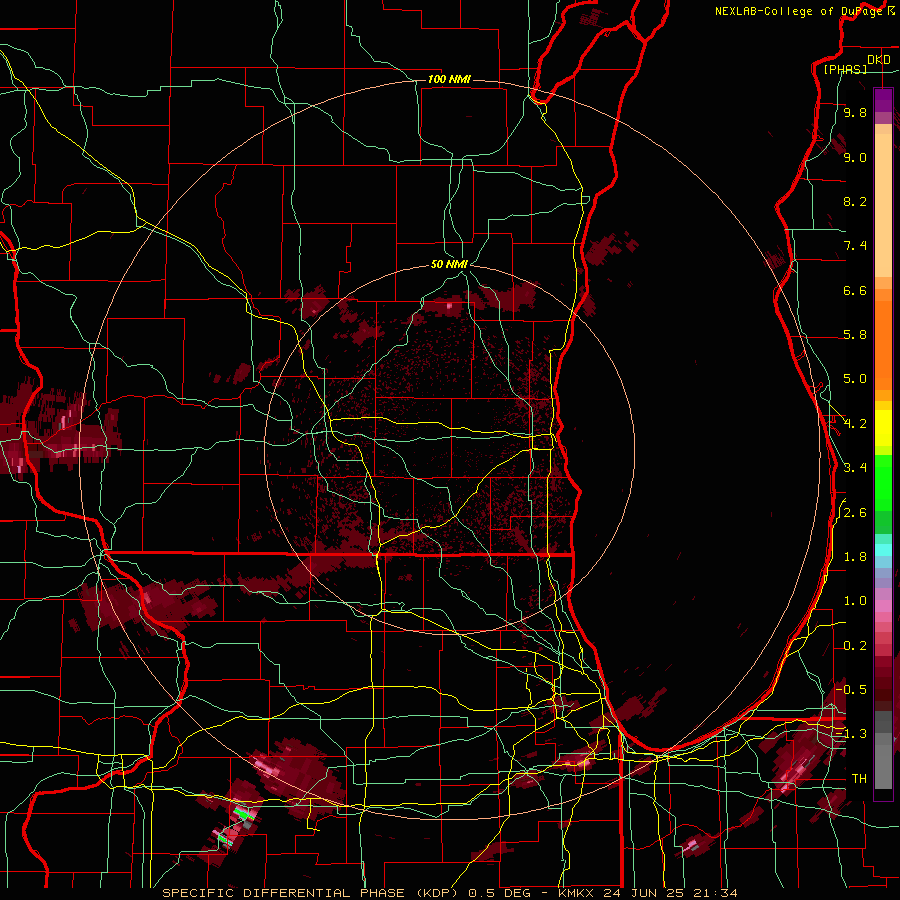Click the 6.6 scale value

tap(855, 290)
